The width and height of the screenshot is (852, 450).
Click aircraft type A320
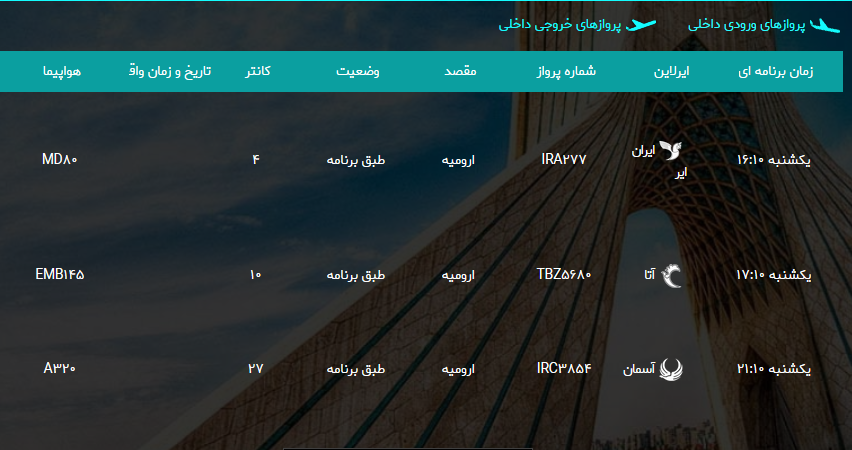point(60,368)
